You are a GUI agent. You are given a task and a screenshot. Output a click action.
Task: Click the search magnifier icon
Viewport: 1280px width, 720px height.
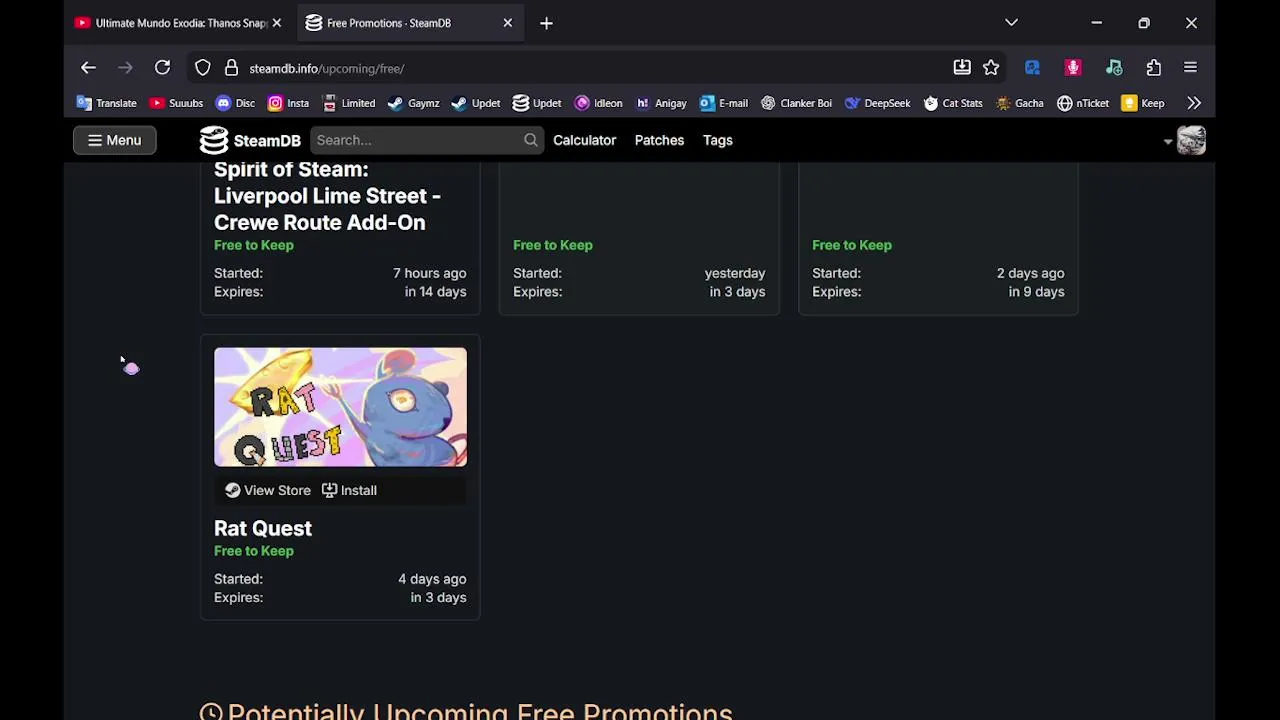tap(531, 140)
